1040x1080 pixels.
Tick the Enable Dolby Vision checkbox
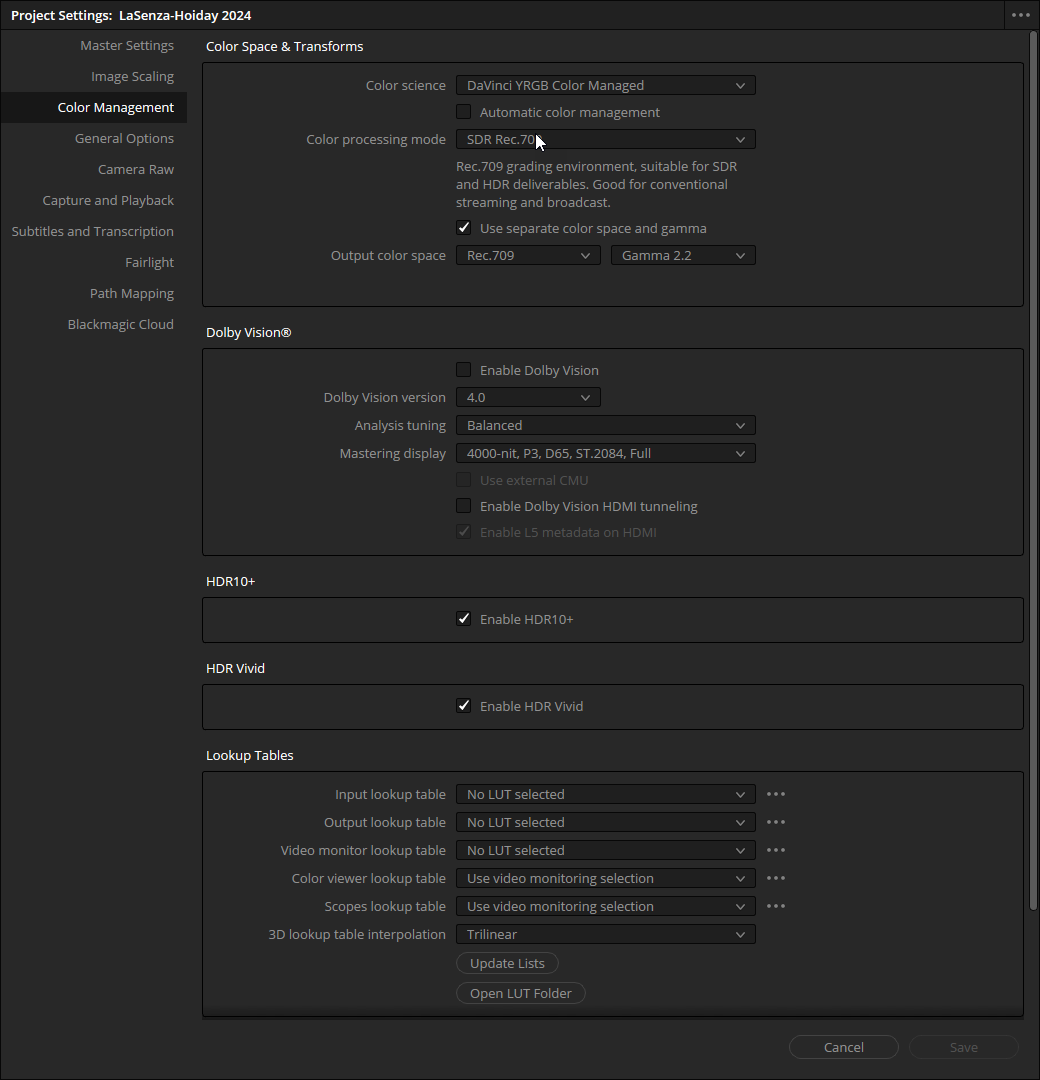click(x=464, y=370)
